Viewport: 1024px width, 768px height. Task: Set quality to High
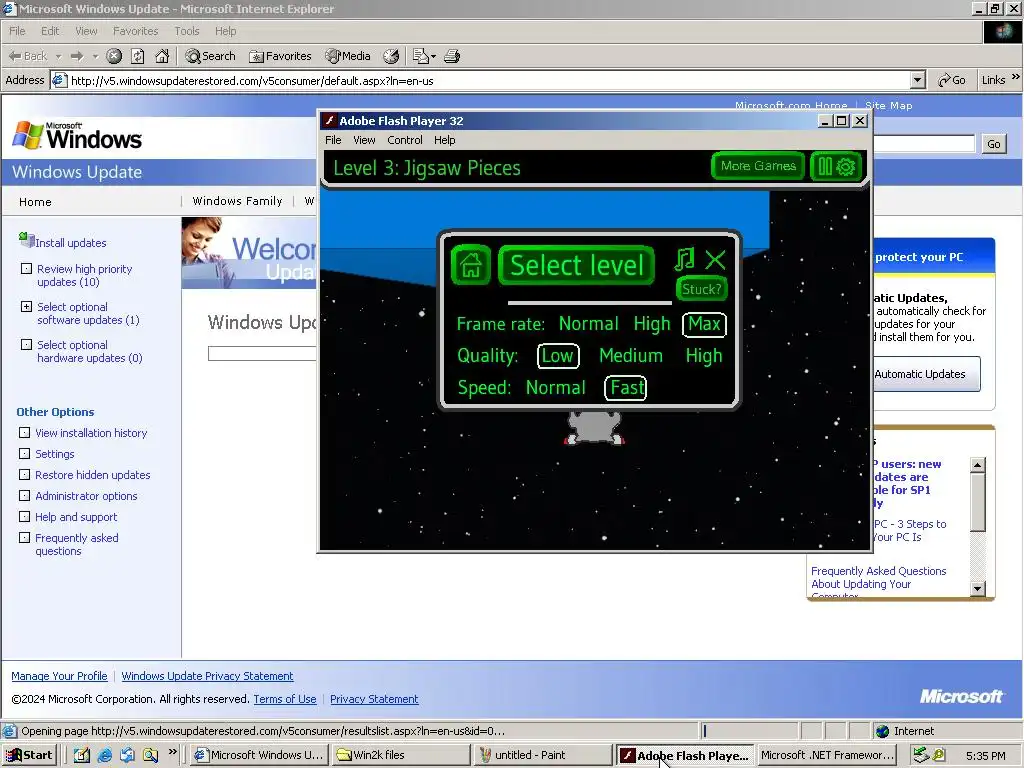click(704, 356)
